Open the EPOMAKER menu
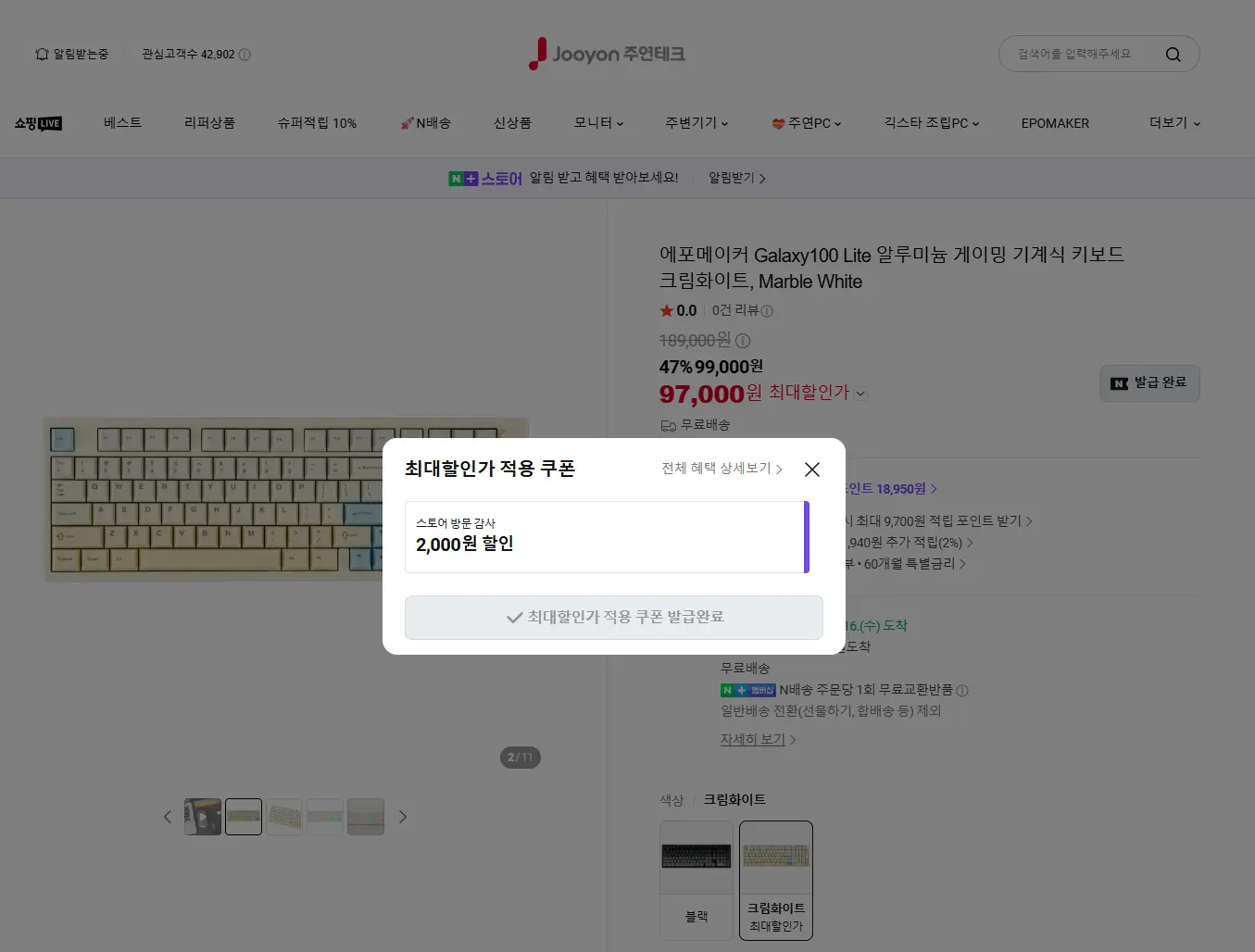This screenshot has height=952, width=1255. [1055, 122]
